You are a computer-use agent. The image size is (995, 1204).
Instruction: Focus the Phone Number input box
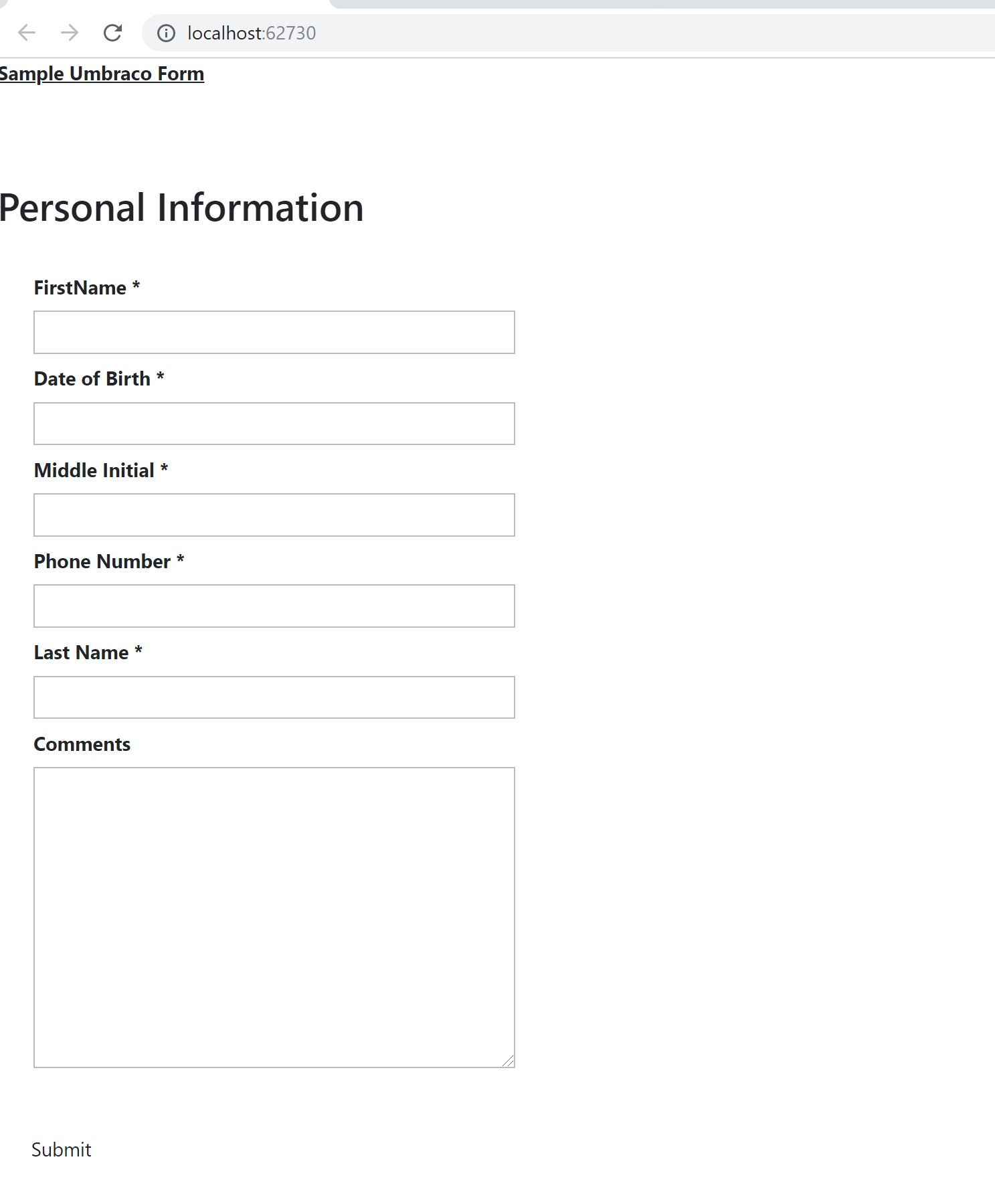274,606
